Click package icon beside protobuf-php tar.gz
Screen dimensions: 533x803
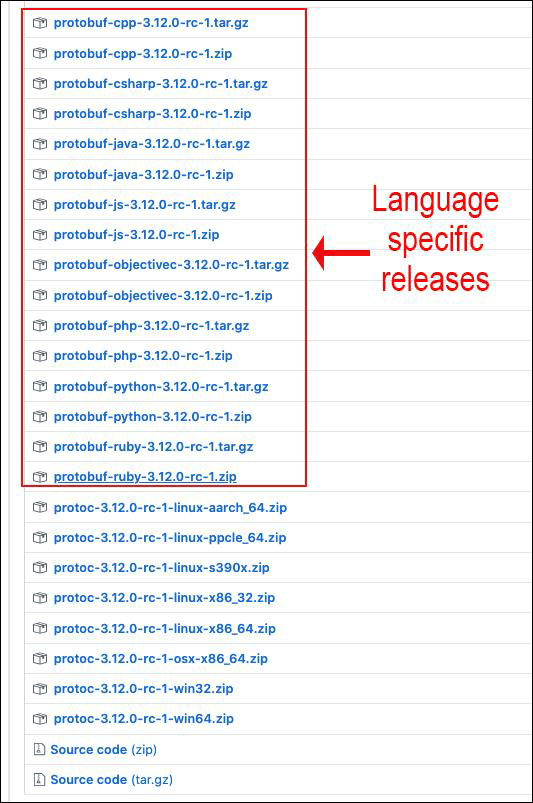click(40, 326)
